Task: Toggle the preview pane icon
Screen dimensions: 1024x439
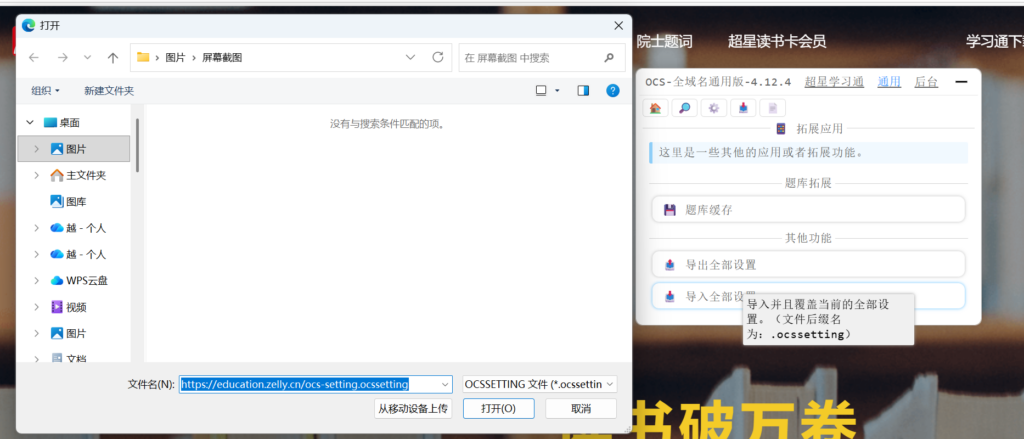Action: [583, 90]
